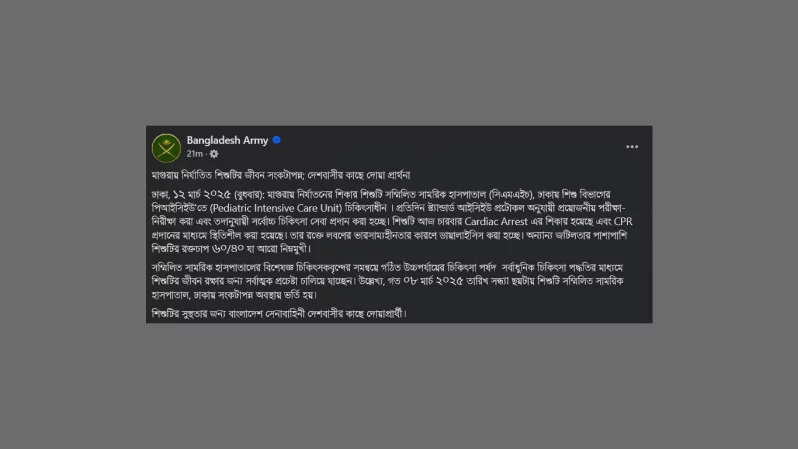
Task: Click the blood pressure value ৬০/৪০
Action: tap(228, 248)
